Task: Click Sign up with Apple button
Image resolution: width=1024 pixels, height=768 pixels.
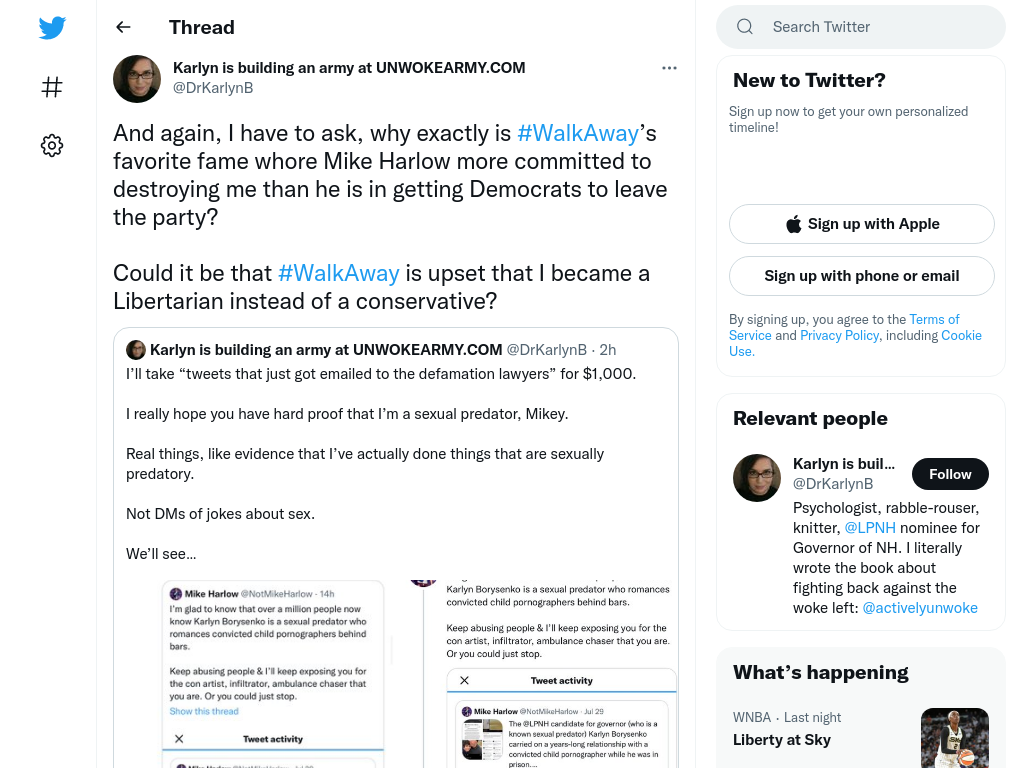Action: point(861,224)
